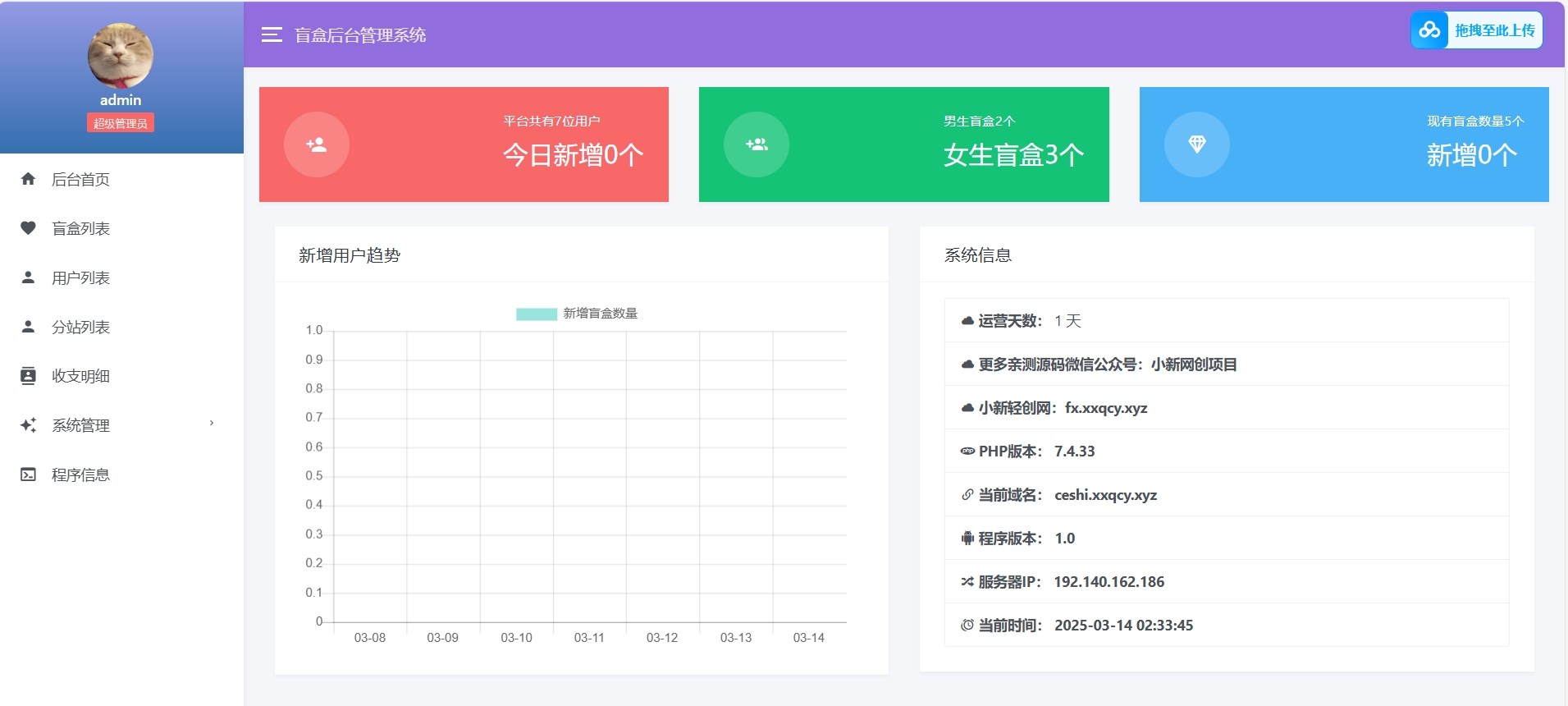
Task: Click 男生盲盒2个 label
Action: tap(980, 121)
